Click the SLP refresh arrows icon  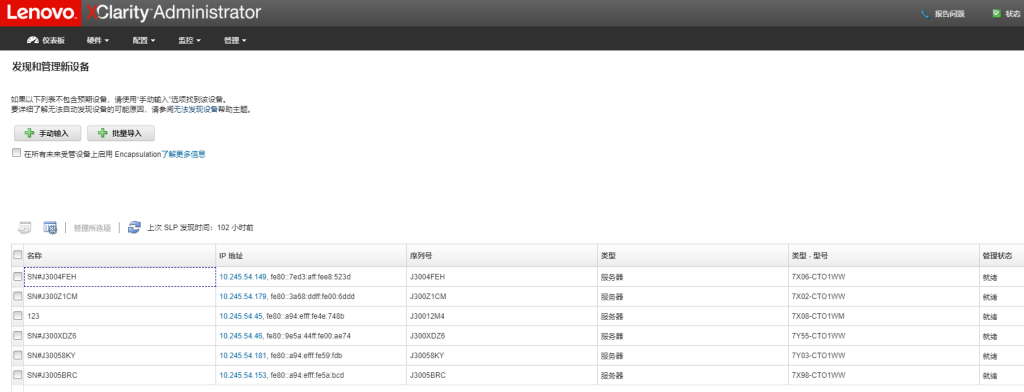[x=135, y=227]
